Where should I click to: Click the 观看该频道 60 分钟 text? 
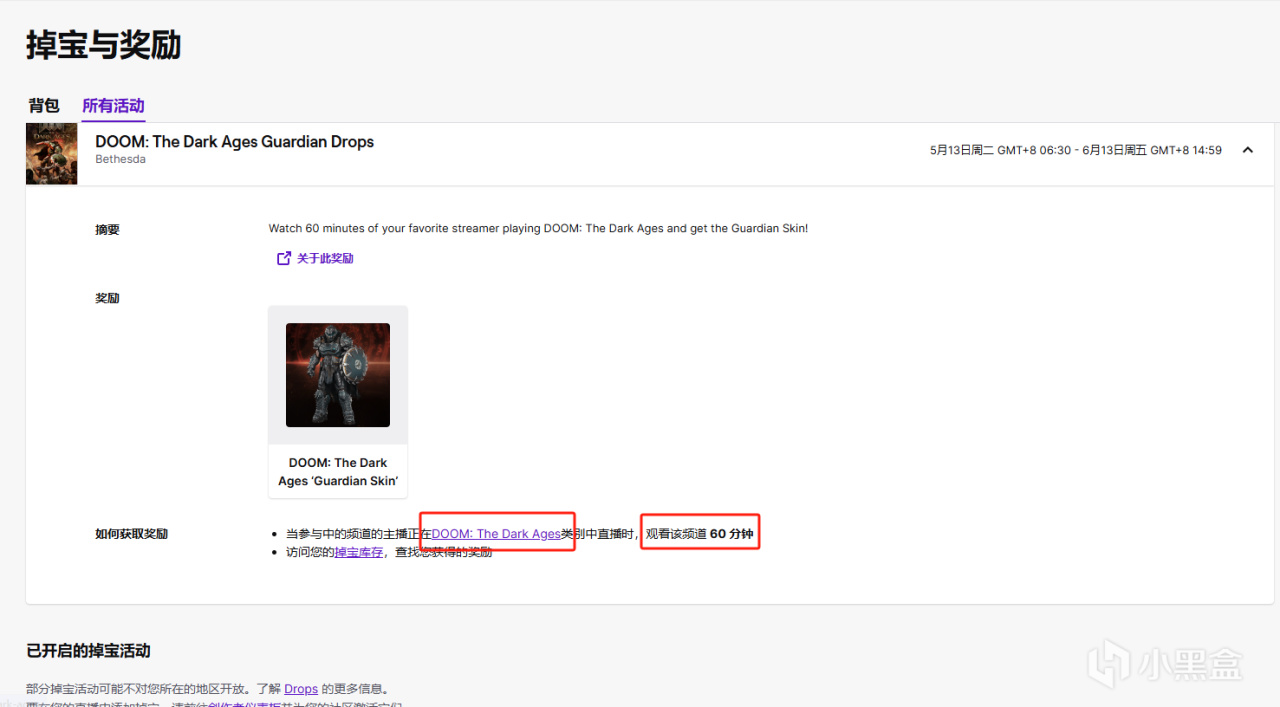click(699, 534)
